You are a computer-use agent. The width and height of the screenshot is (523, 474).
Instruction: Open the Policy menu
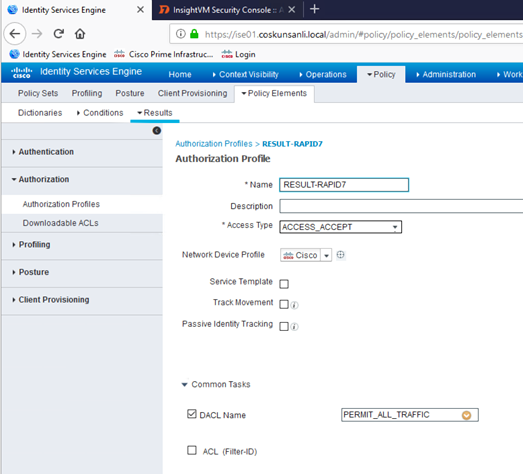pyautogui.click(x=381, y=74)
